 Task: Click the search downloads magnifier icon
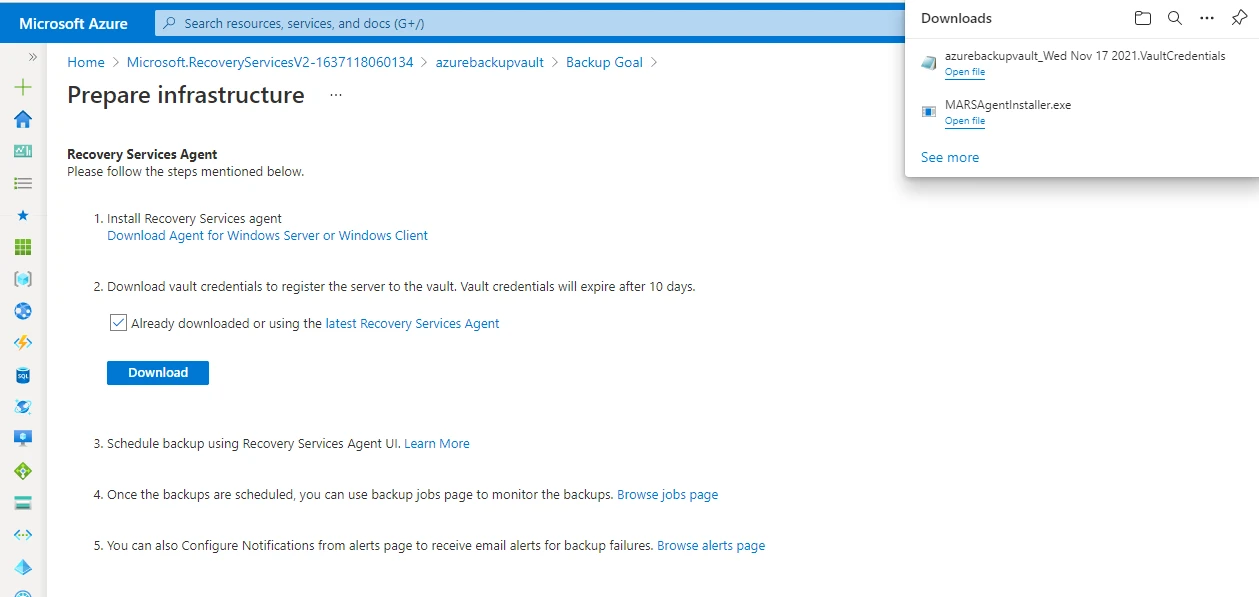point(1174,17)
